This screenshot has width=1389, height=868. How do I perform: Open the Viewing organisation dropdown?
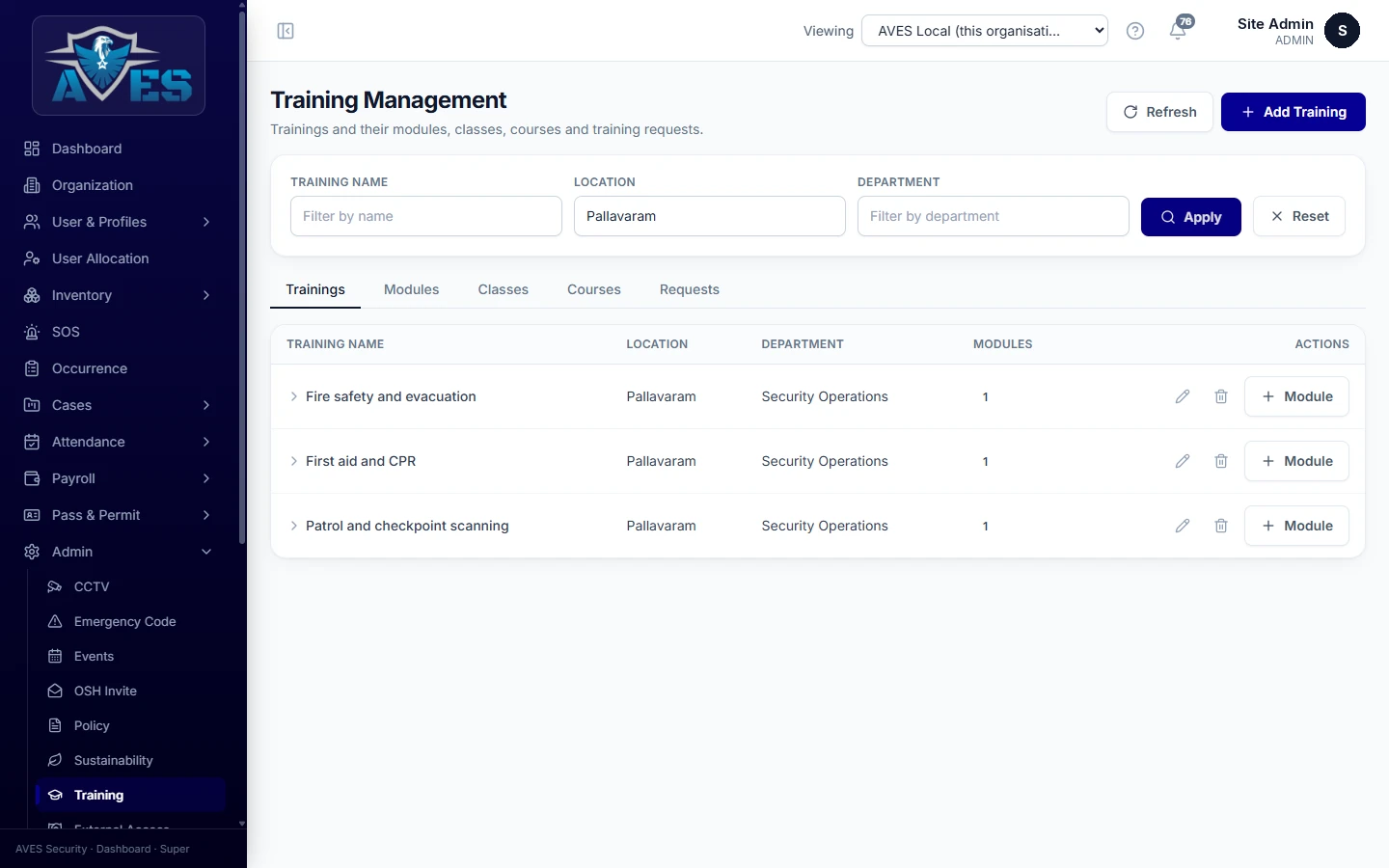985,31
